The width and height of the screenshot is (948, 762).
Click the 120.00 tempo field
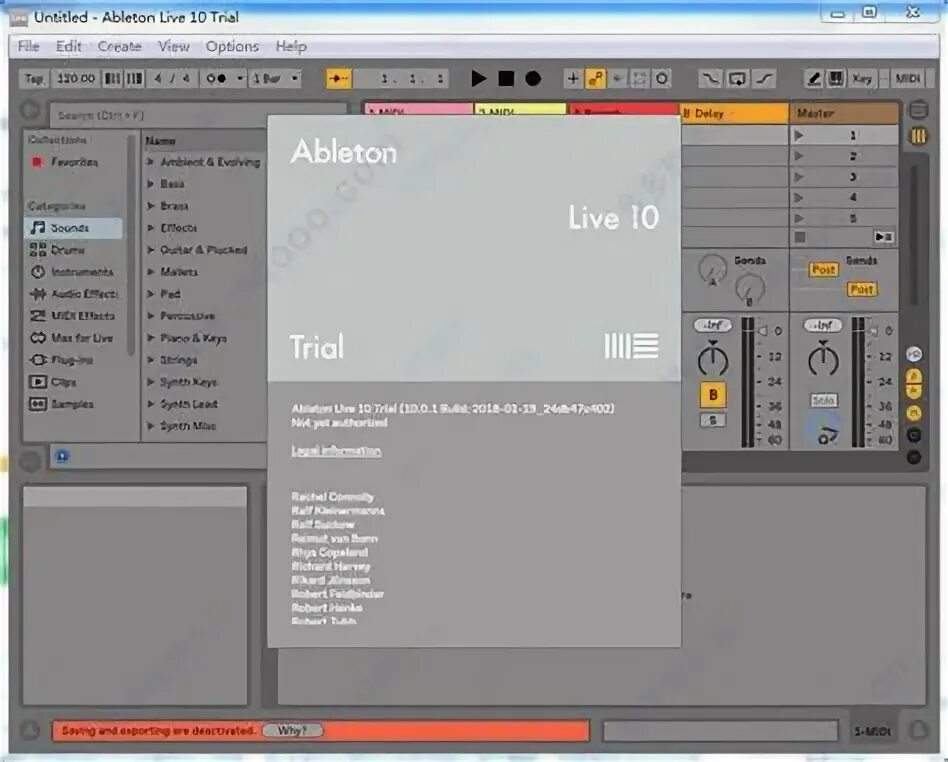(x=76, y=79)
